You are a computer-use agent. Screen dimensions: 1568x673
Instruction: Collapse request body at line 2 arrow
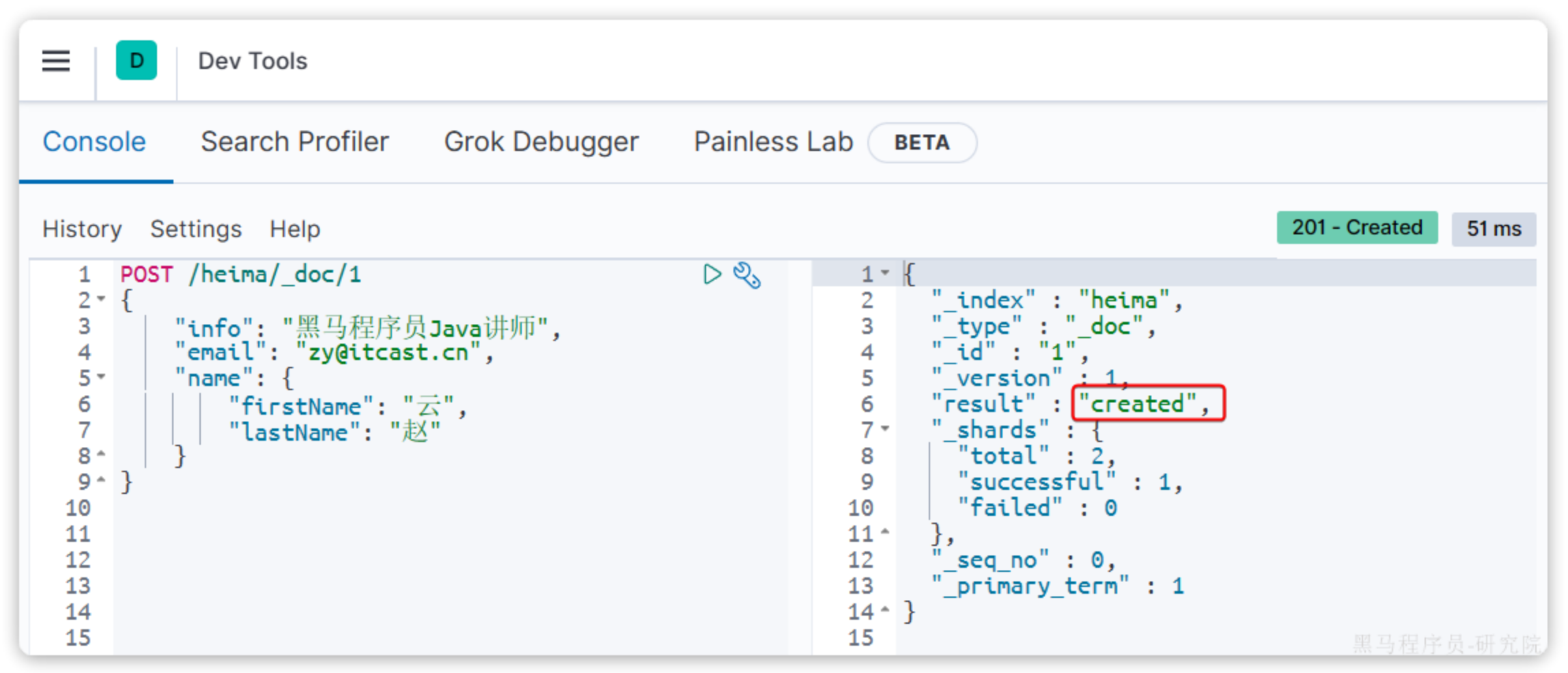click(x=102, y=299)
